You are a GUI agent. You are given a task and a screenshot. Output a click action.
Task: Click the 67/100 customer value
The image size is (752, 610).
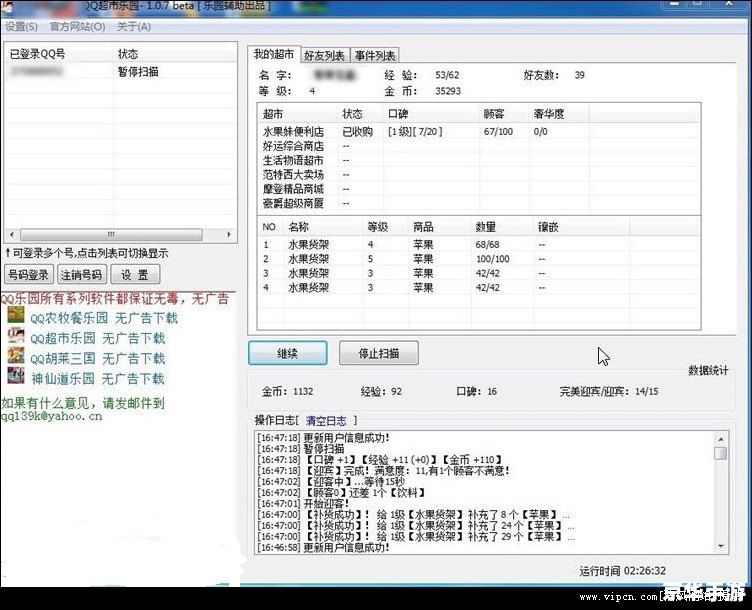(498, 131)
